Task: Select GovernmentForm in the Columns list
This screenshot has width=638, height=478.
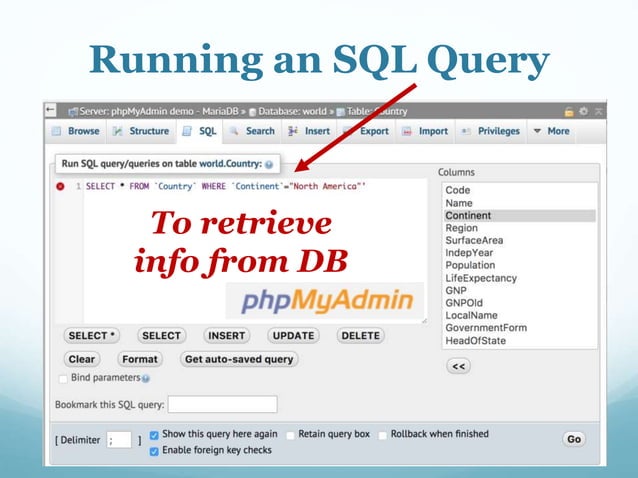Action: point(519,328)
